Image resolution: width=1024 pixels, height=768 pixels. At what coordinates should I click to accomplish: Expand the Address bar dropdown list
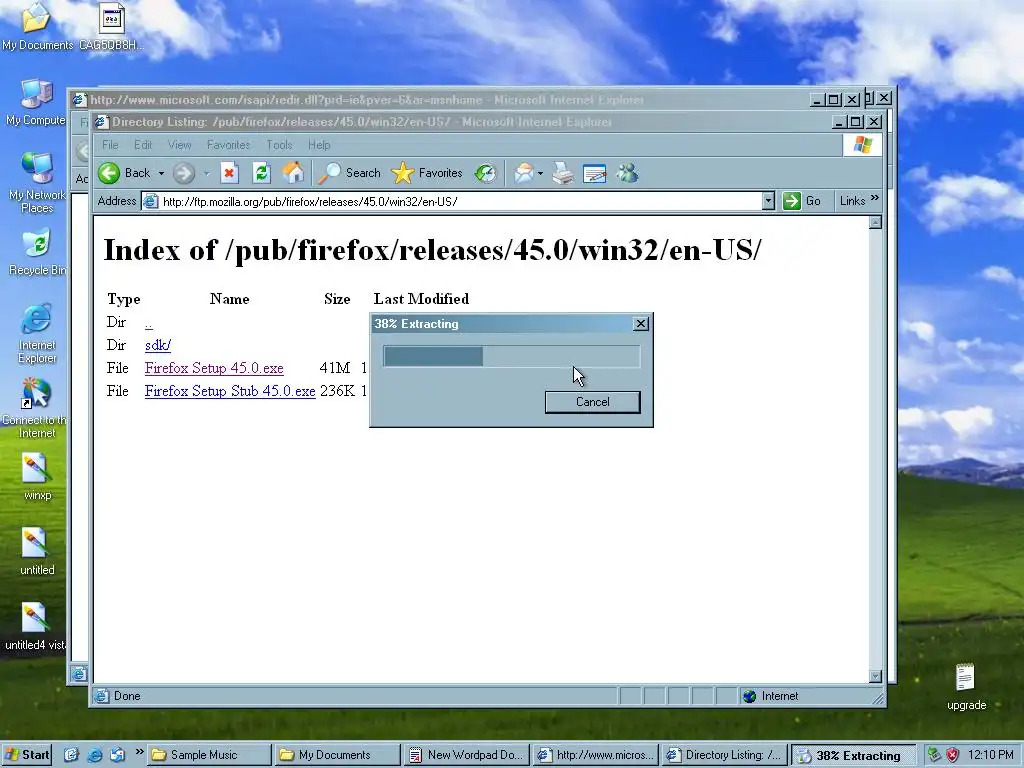click(768, 201)
